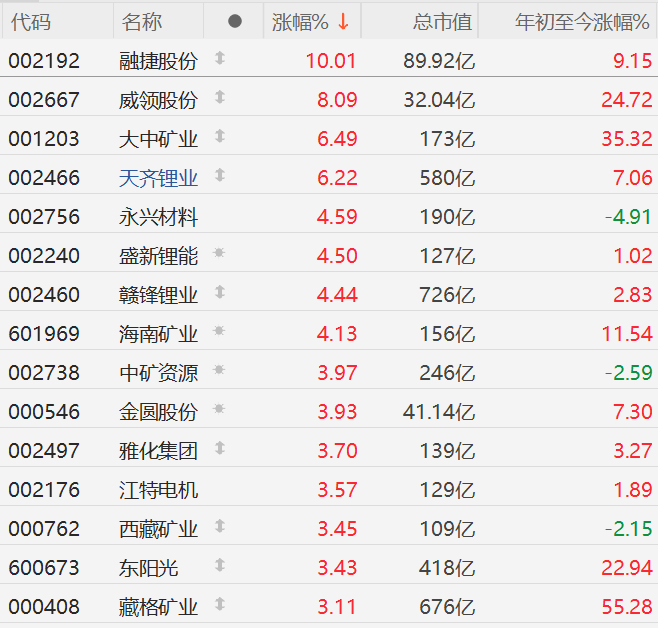The image size is (658, 628).
Task: Click the 名称 column header
Action: point(142,22)
